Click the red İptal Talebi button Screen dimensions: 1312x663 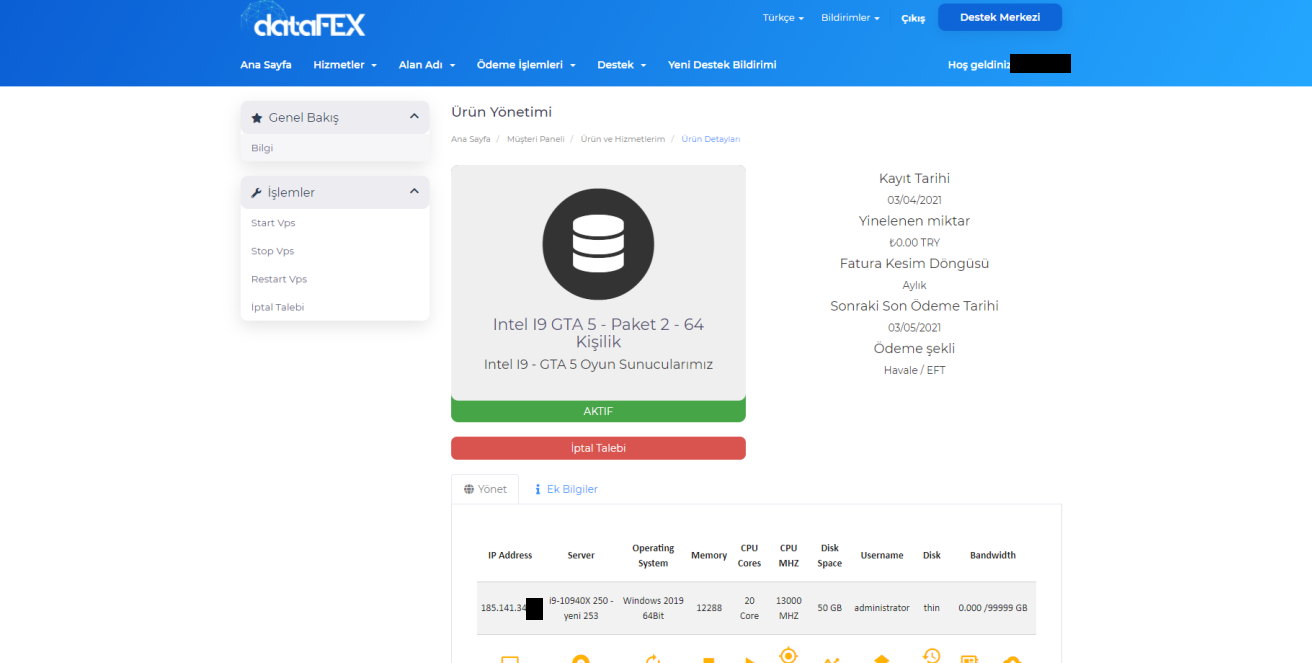pos(598,448)
